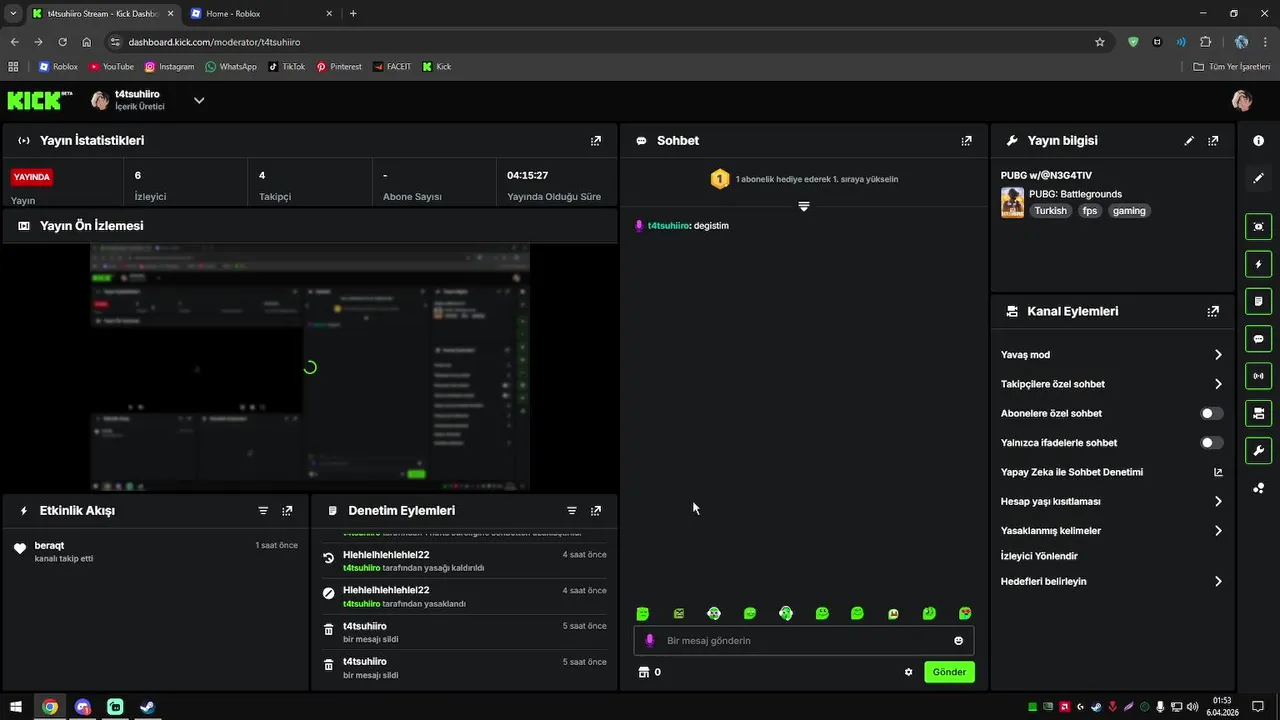Open the Roblox bookmark
The height and width of the screenshot is (720, 1280).
(x=58, y=67)
